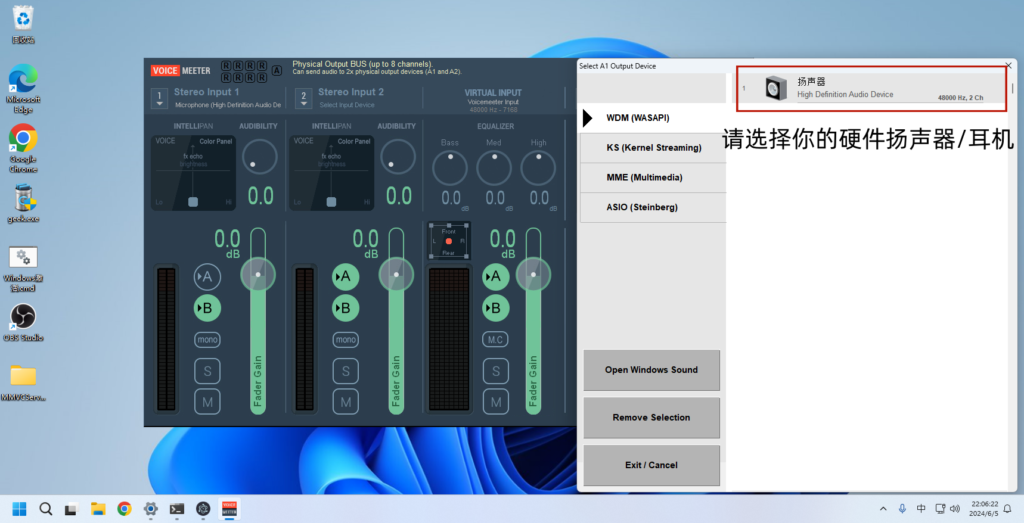Mute Stereo Input 2 with M button
The image size is (1024, 523).
345,402
